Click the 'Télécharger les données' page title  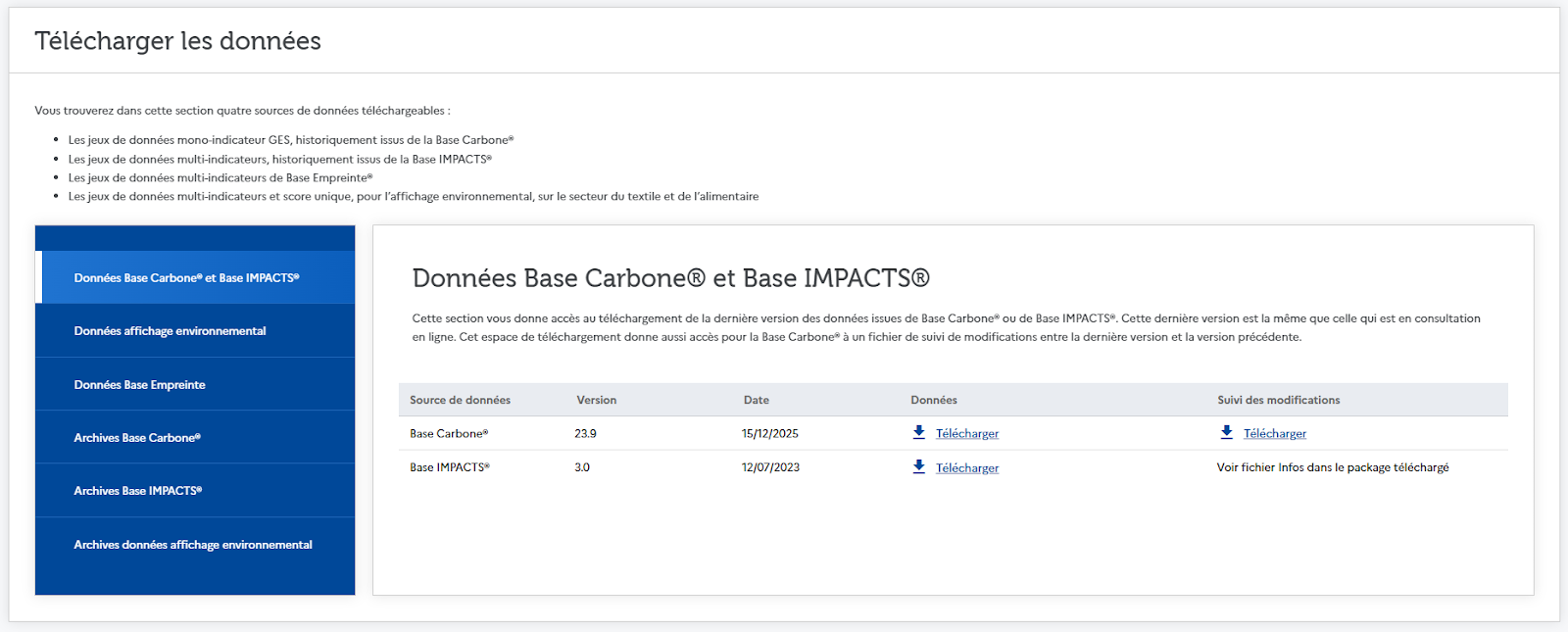pyautogui.click(x=177, y=41)
